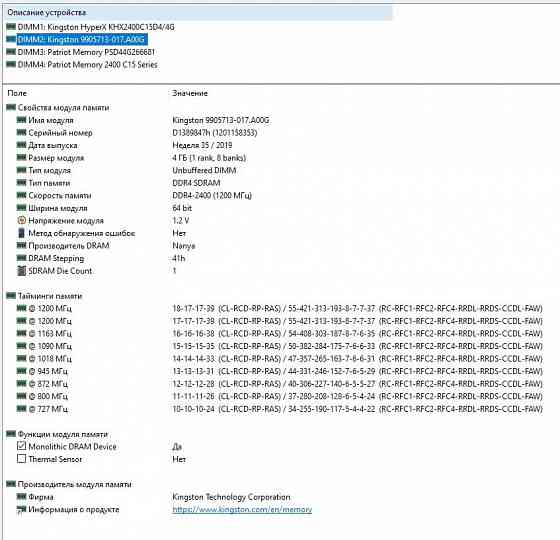Click icon beside 'Ширина модуля'
The width and height of the screenshot is (560, 540).
(21, 208)
